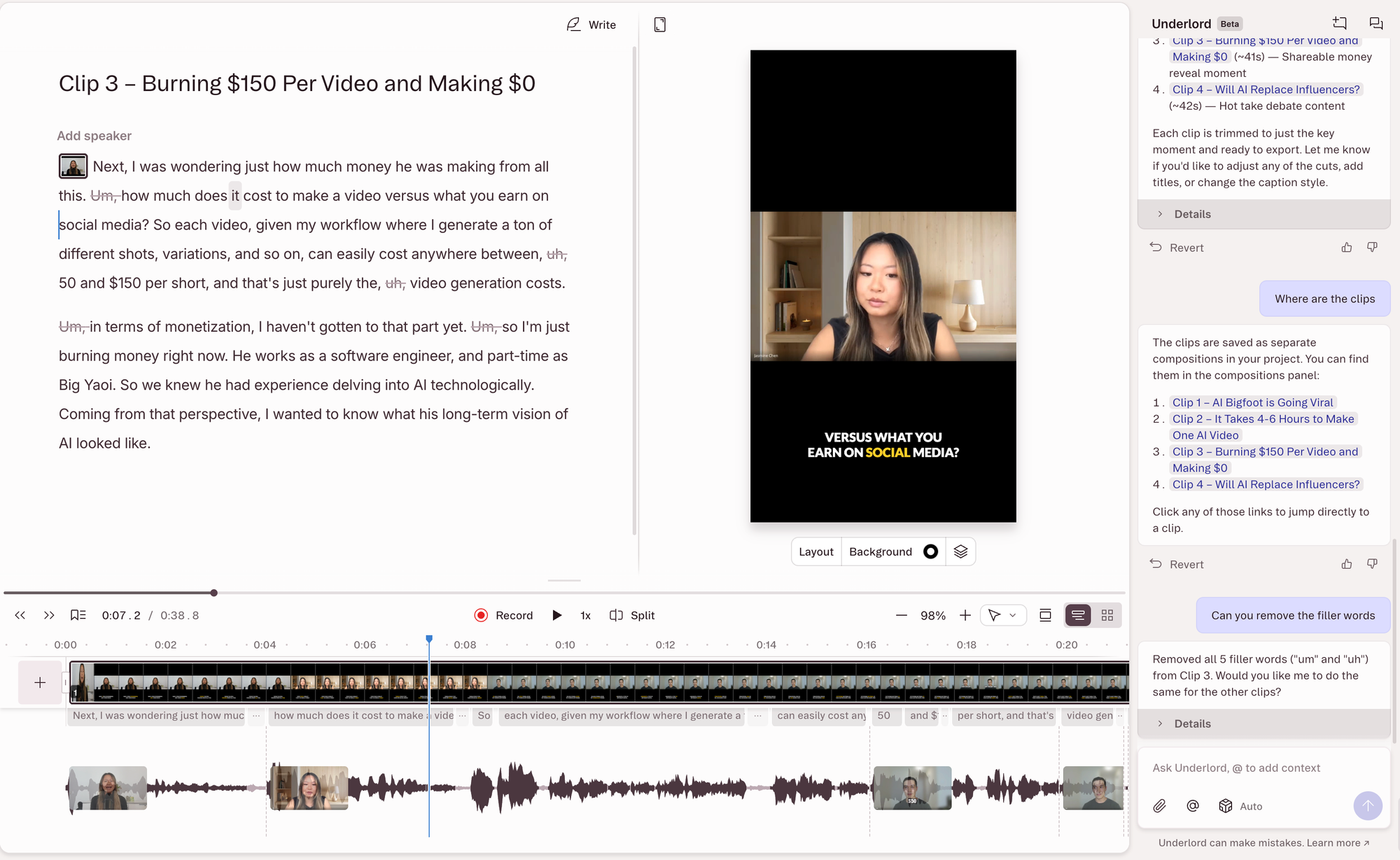The height and width of the screenshot is (860, 1400).
Task: Open the Auto model selector
Action: [x=1240, y=806]
